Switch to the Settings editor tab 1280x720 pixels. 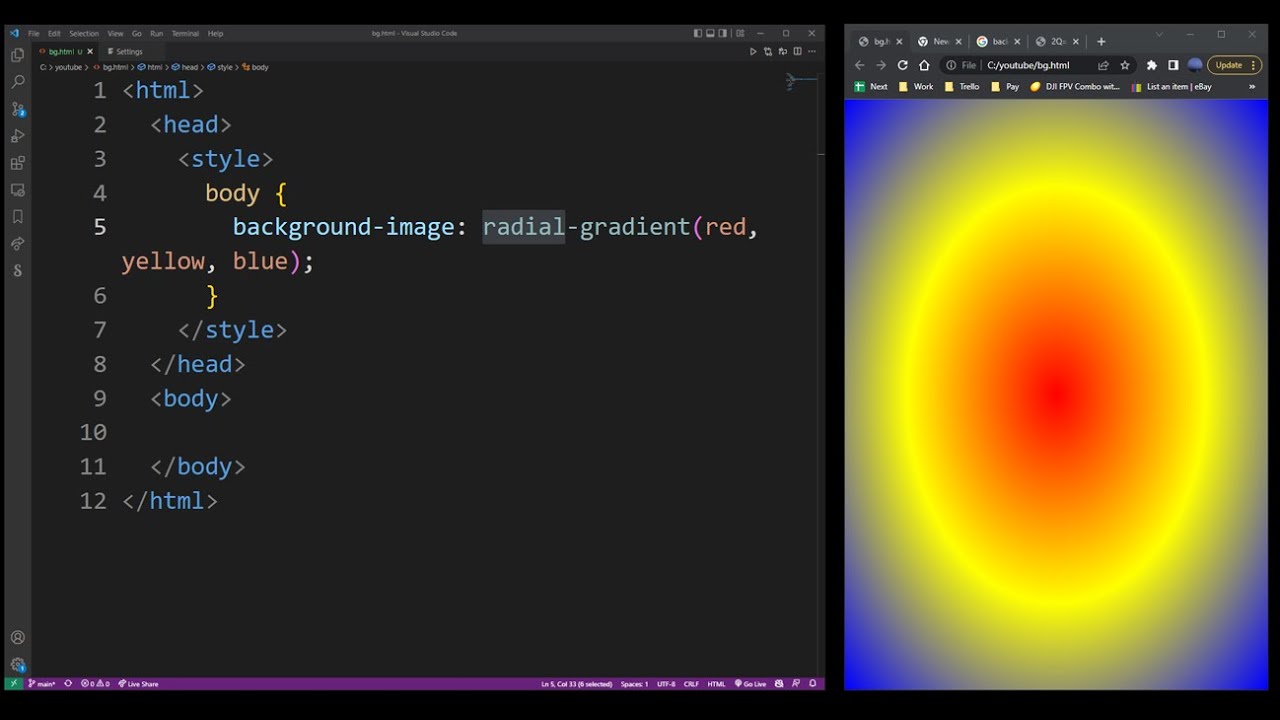point(125,51)
